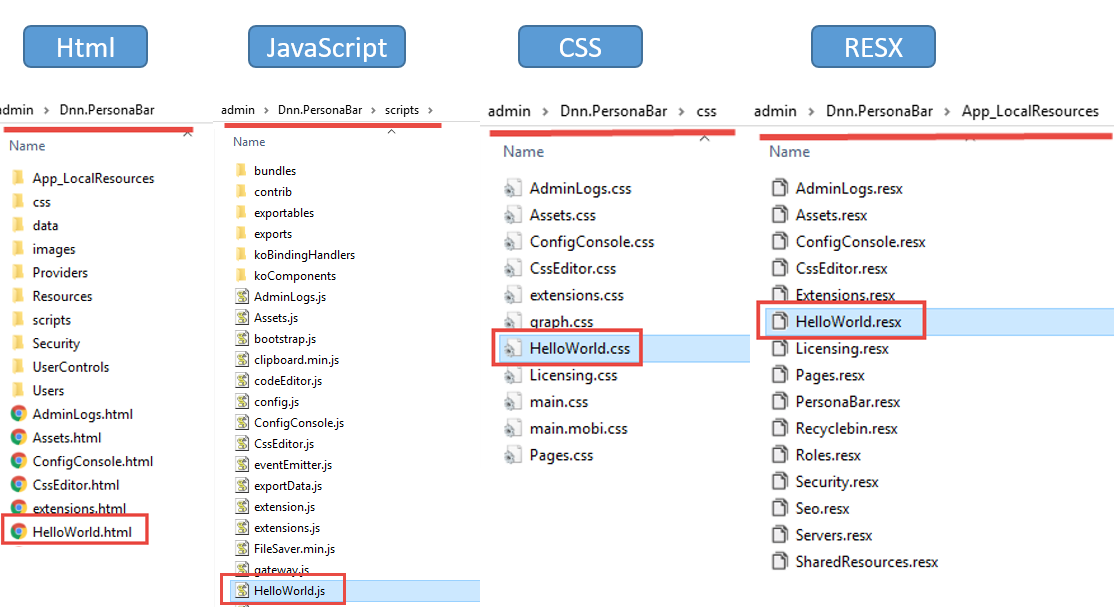
Task: Click the script icon of AdminLogs.js
Action: tap(242, 296)
